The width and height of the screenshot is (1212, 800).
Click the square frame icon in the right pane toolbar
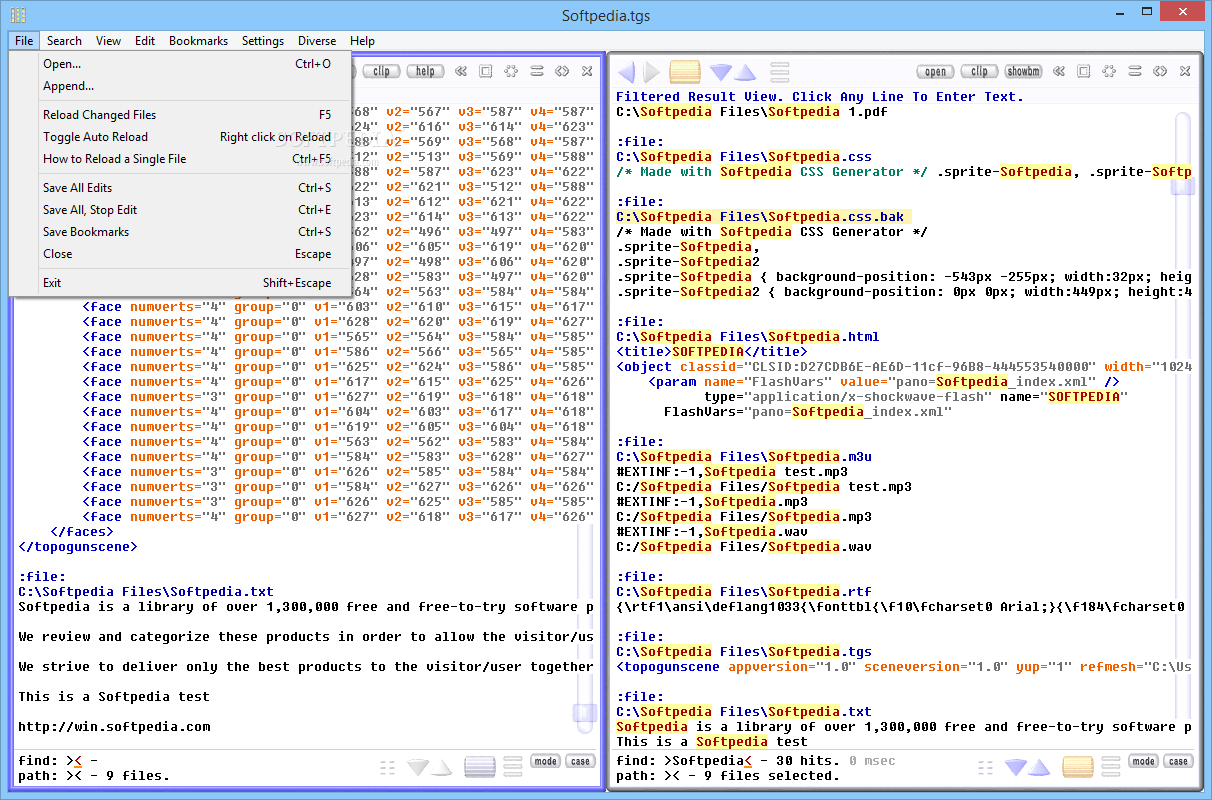click(x=1084, y=72)
